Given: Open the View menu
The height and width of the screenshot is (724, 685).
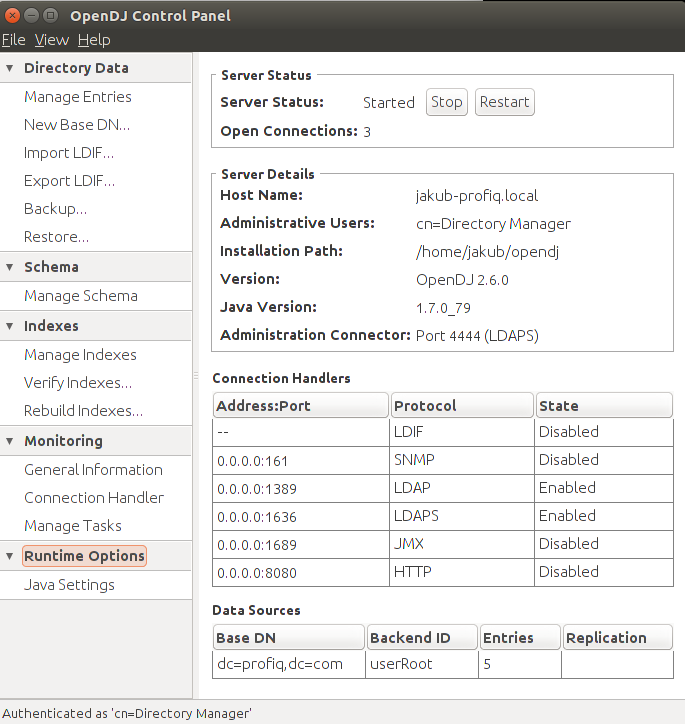Looking at the screenshot, I should click(x=52, y=40).
